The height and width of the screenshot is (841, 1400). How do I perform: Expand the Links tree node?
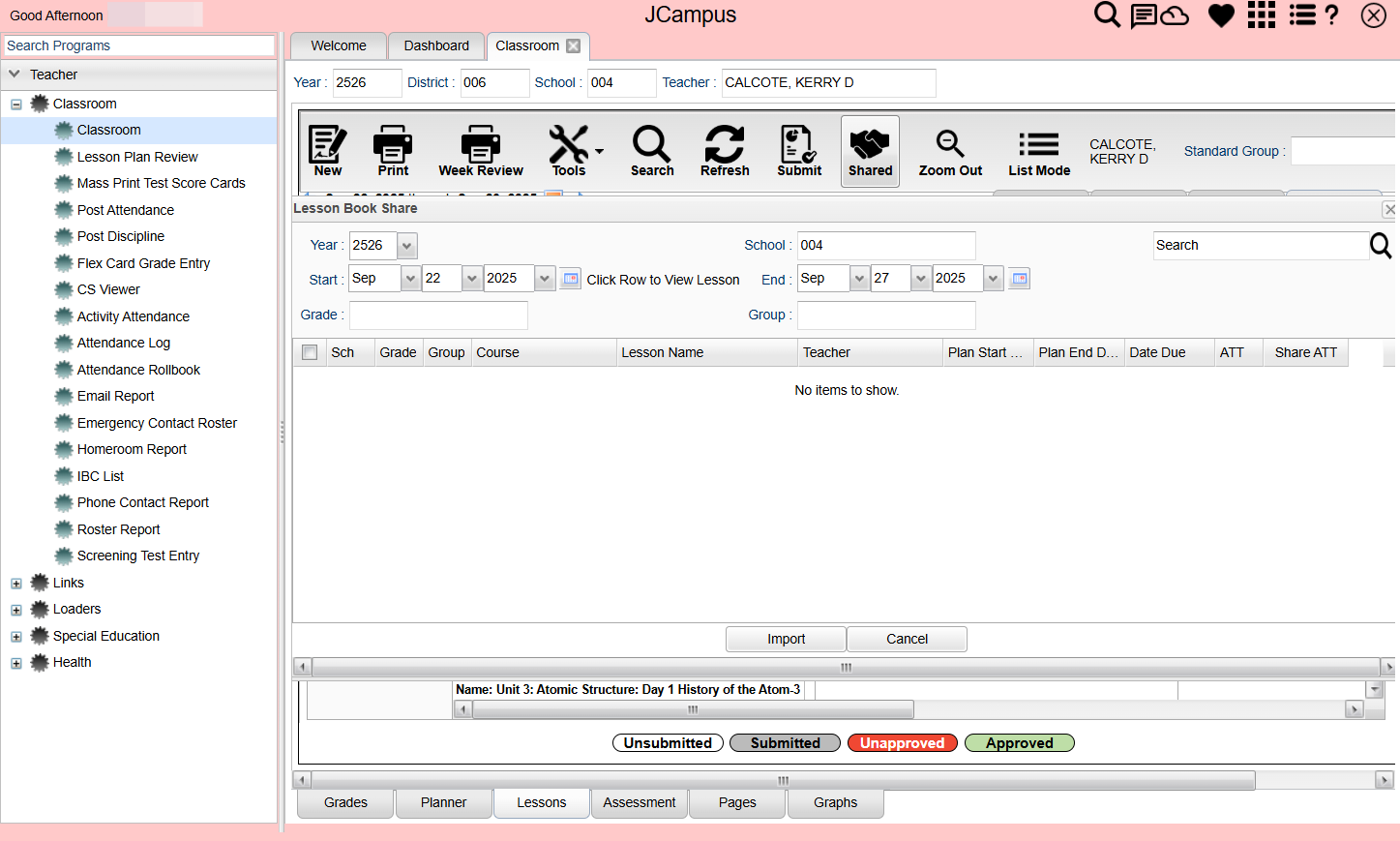pos(16,584)
